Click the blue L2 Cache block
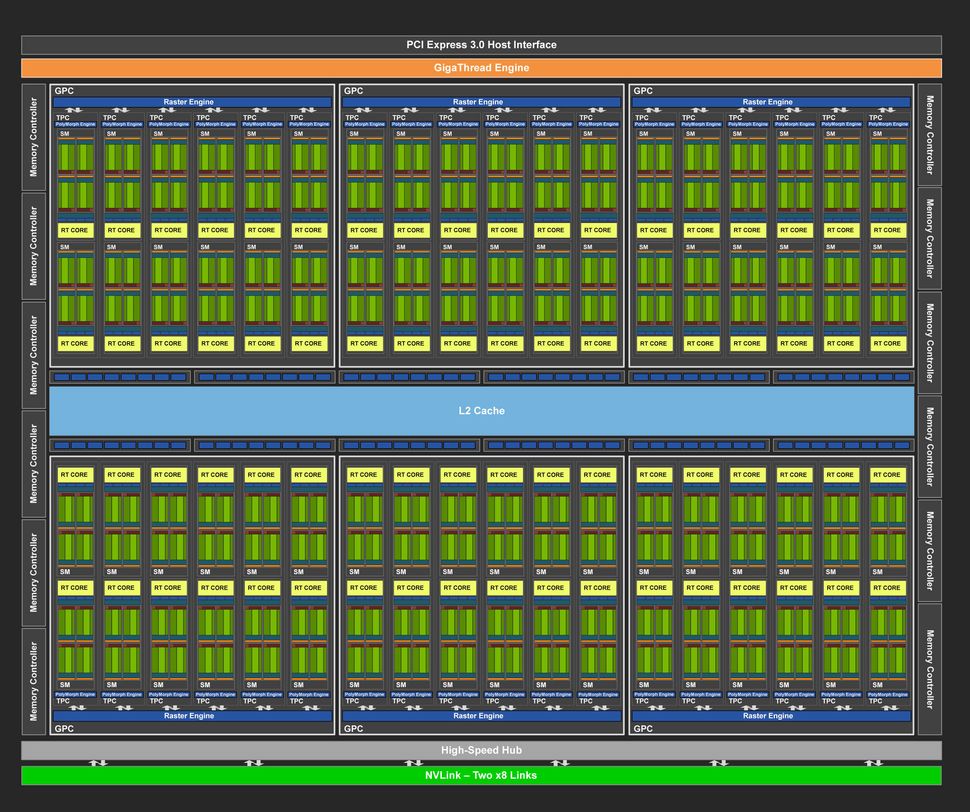970x812 pixels. 481,411
